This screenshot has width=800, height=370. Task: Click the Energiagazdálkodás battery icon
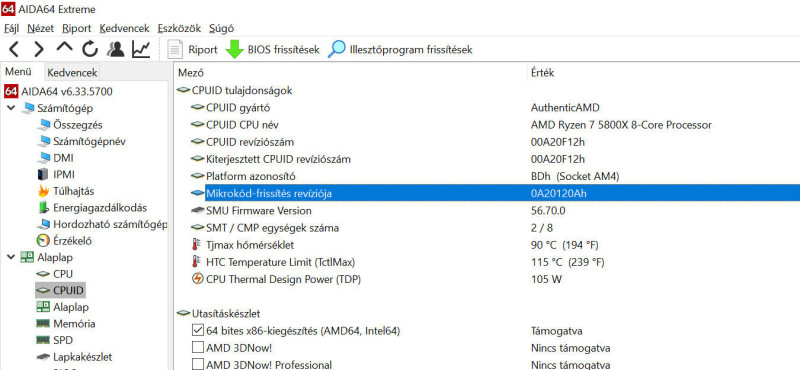pos(44,208)
